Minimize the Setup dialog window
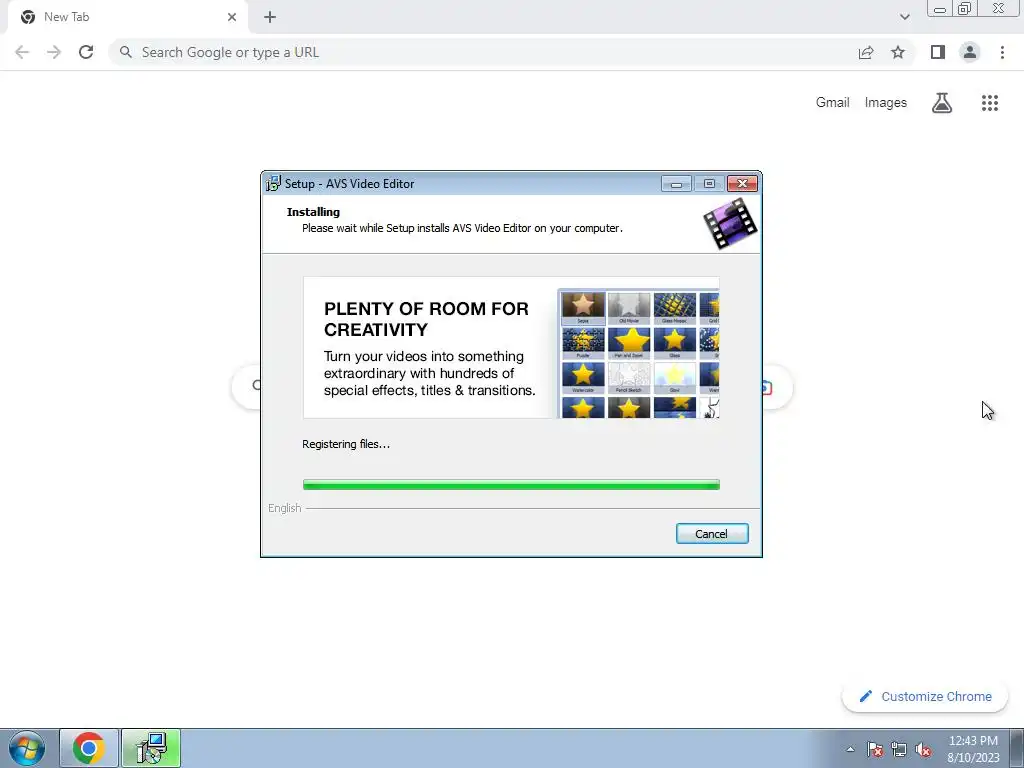 676,184
